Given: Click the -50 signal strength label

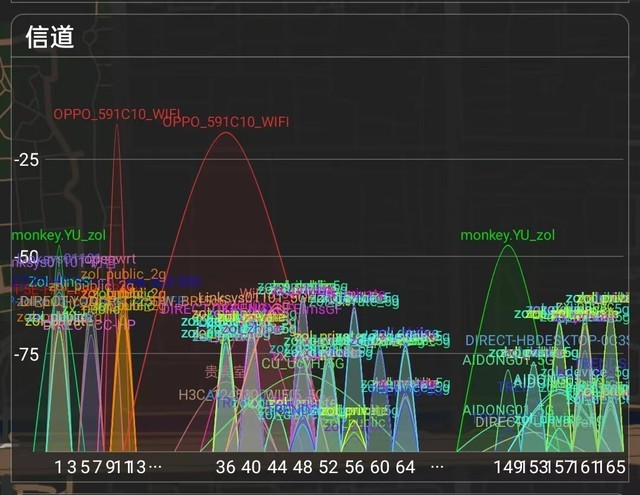Looking at the screenshot, I should (26, 256).
